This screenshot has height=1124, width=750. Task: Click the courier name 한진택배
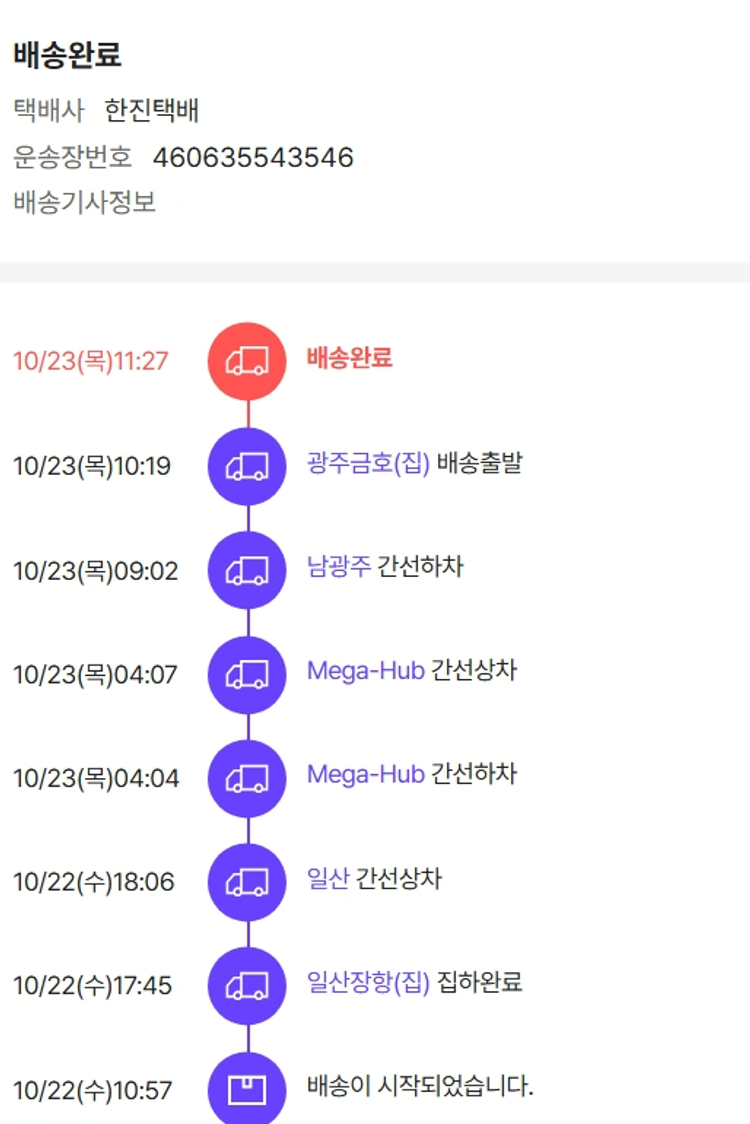[x=152, y=110]
